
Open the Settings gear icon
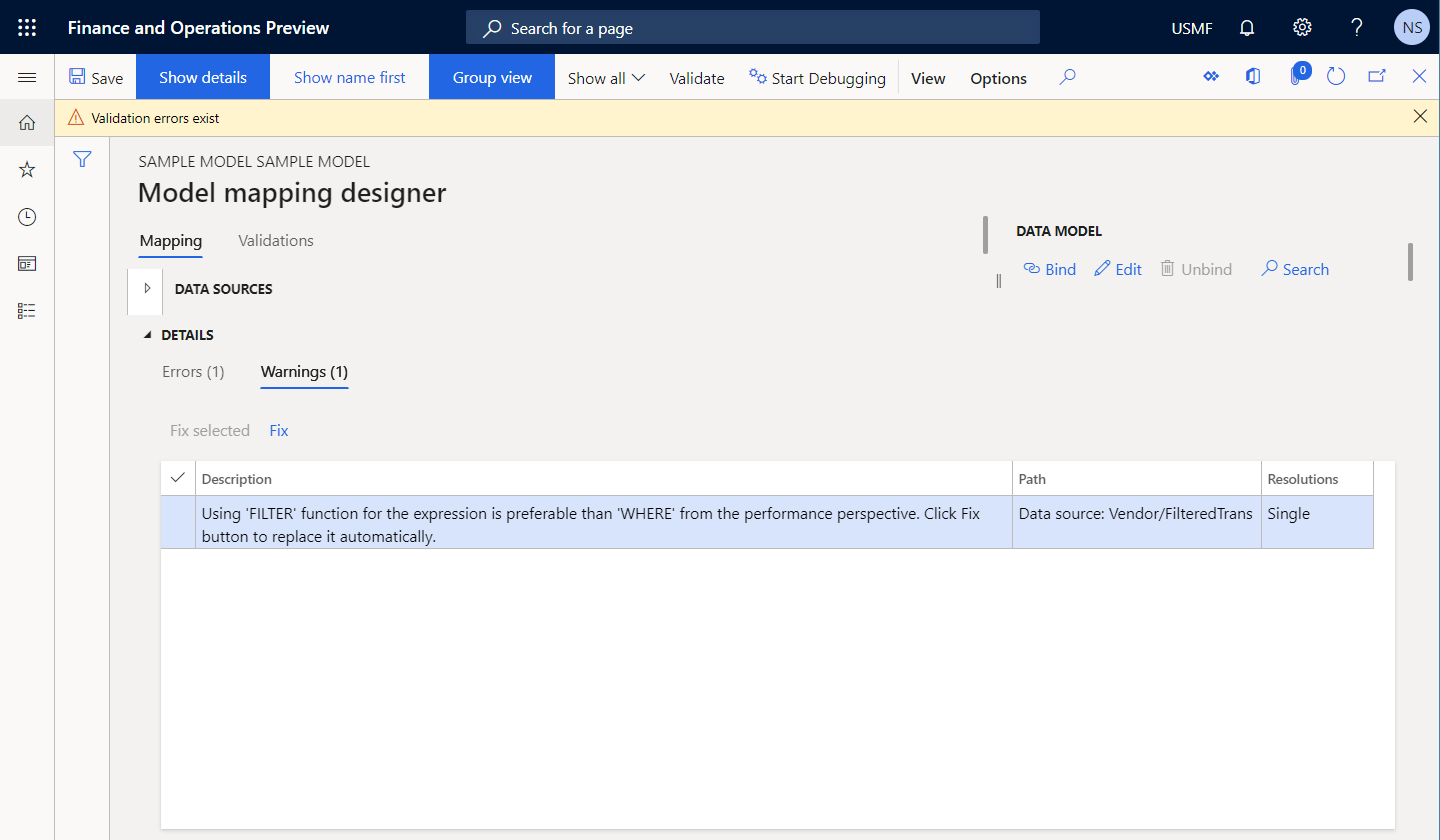coord(1302,27)
